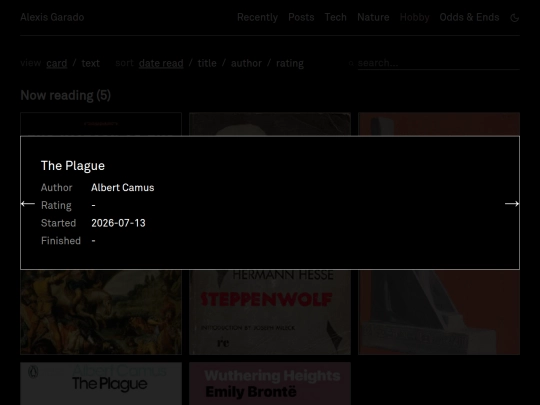This screenshot has height=405, width=540.
Task: Open the Hobby menu item
Action: tap(414, 17)
